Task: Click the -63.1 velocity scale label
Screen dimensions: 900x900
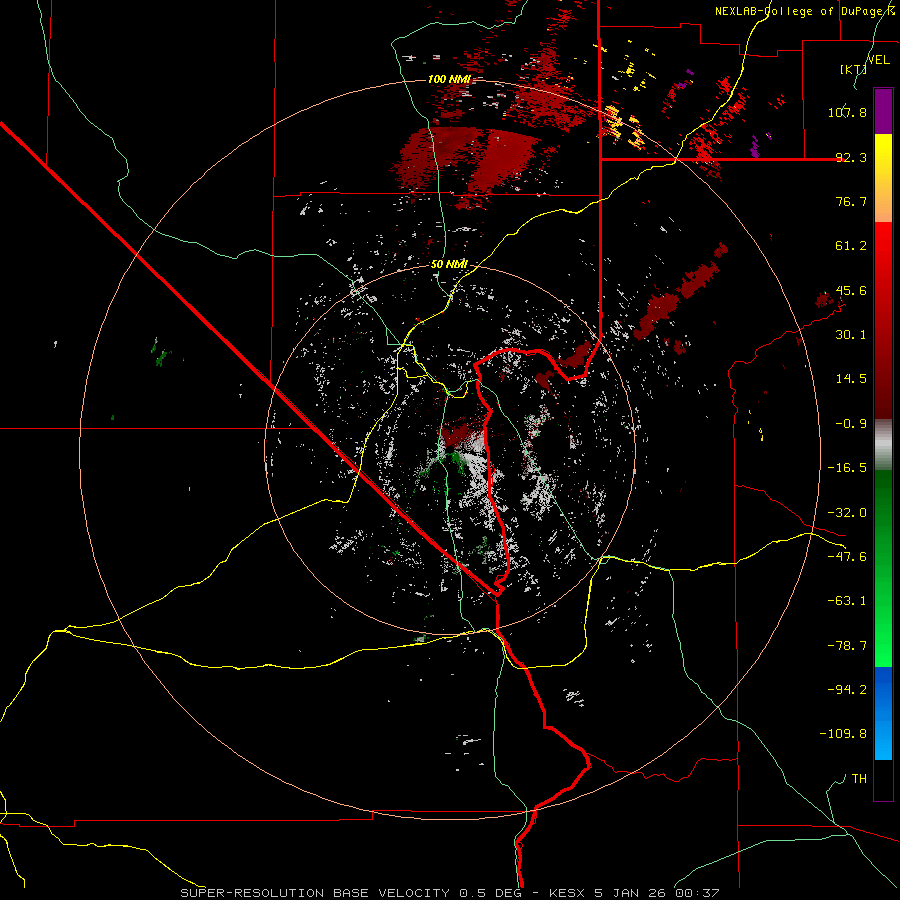Action: pos(847,601)
